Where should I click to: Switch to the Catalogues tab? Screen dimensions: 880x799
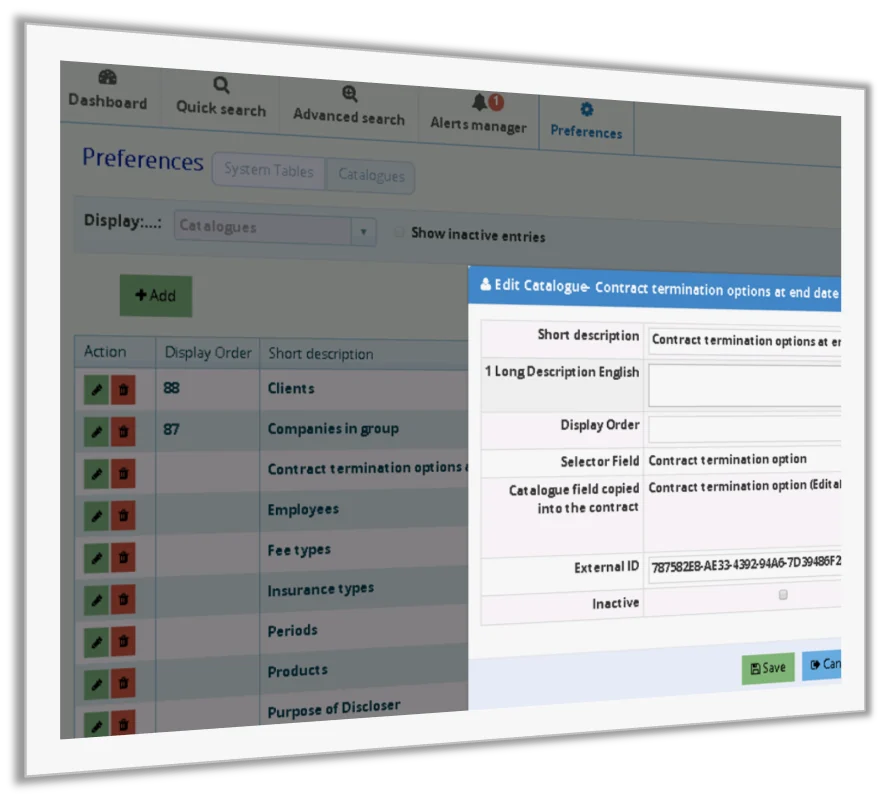tap(371, 176)
